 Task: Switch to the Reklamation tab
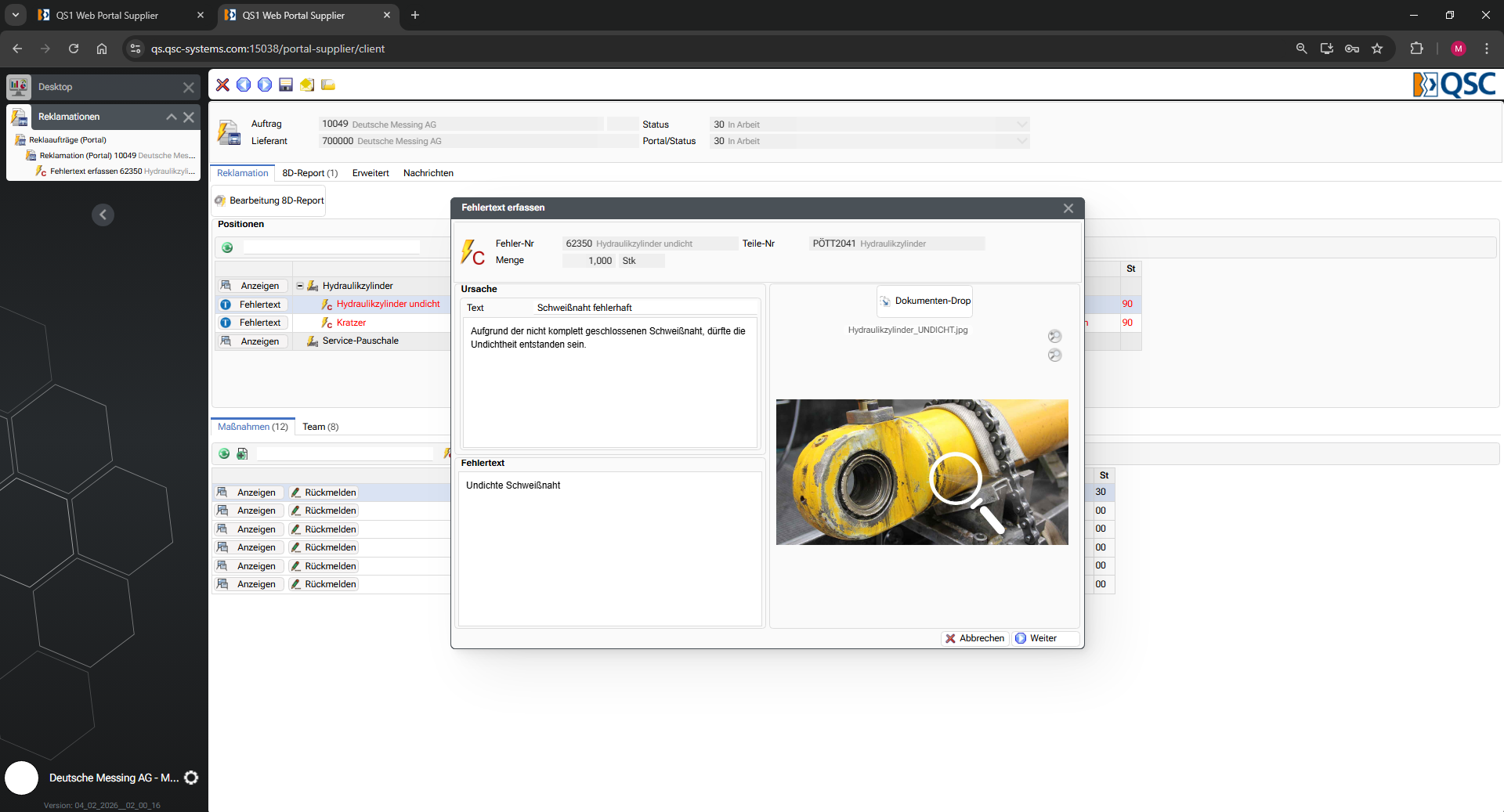click(x=242, y=173)
